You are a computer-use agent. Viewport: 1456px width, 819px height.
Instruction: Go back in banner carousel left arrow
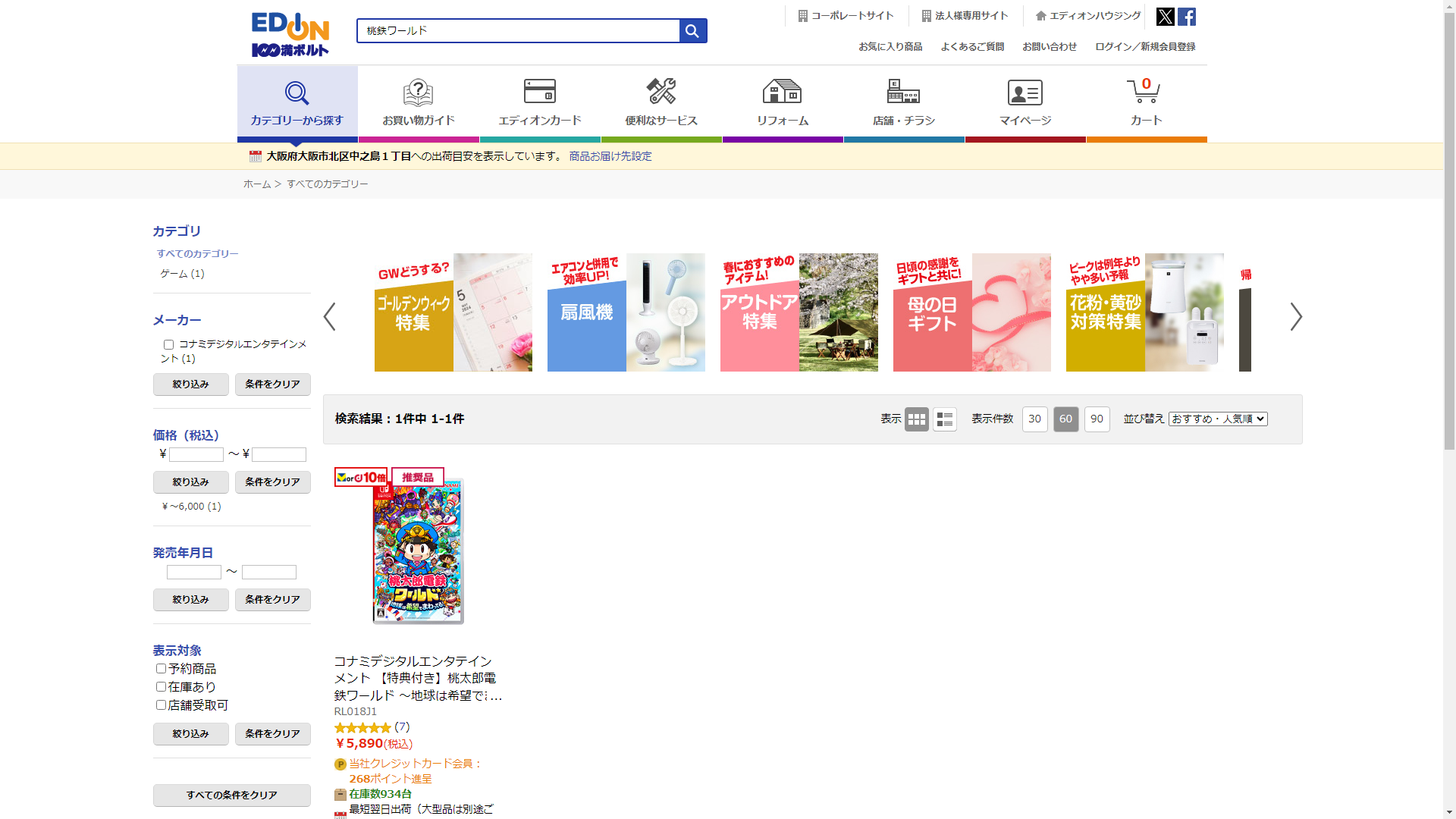pyautogui.click(x=330, y=317)
